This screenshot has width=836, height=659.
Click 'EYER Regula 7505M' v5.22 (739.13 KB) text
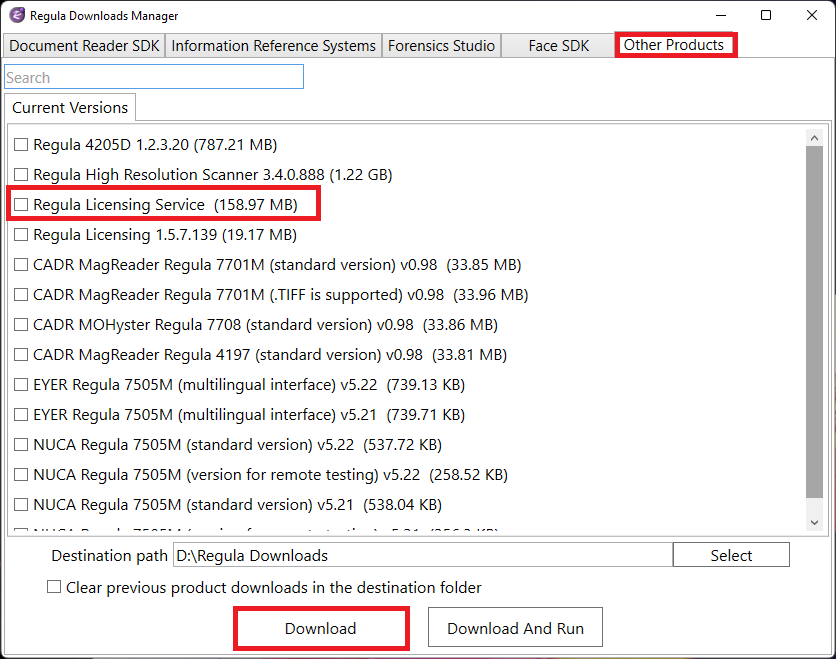tap(249, 384)
